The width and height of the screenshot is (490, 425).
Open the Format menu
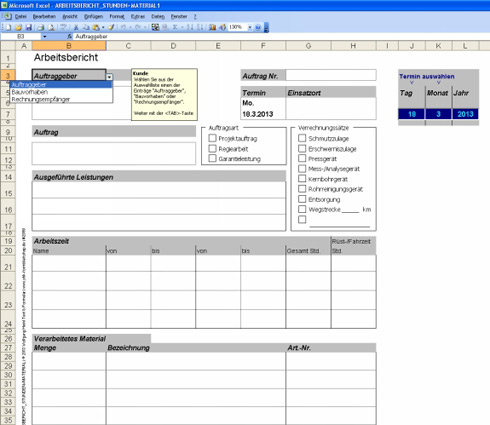click(x=117, y=16)
